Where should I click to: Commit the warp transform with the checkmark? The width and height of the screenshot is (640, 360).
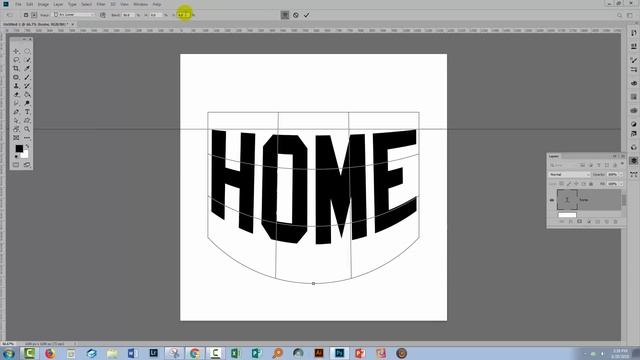(307, 15)
